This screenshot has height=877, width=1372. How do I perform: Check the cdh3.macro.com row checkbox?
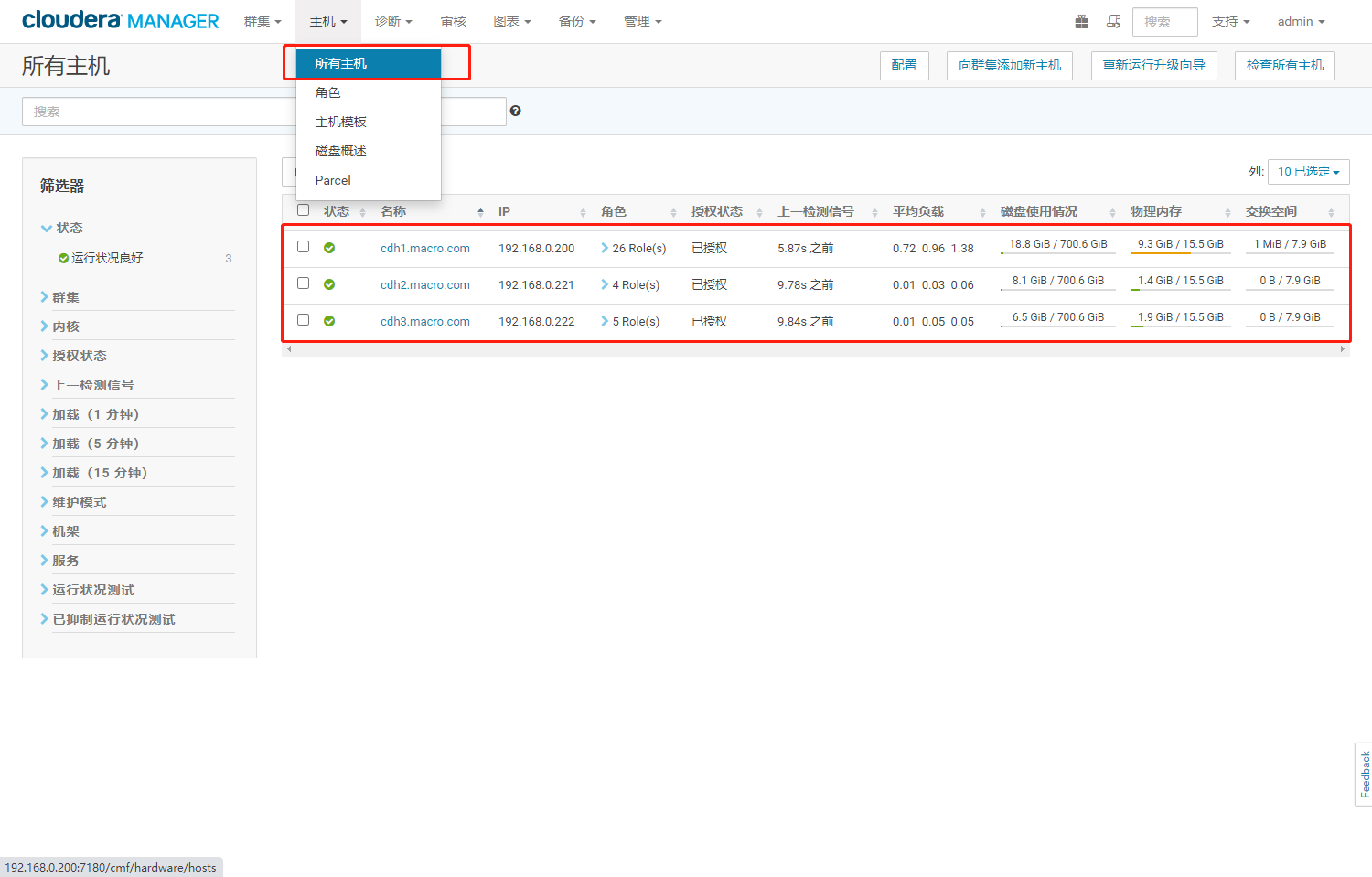(x=304, y=320)
